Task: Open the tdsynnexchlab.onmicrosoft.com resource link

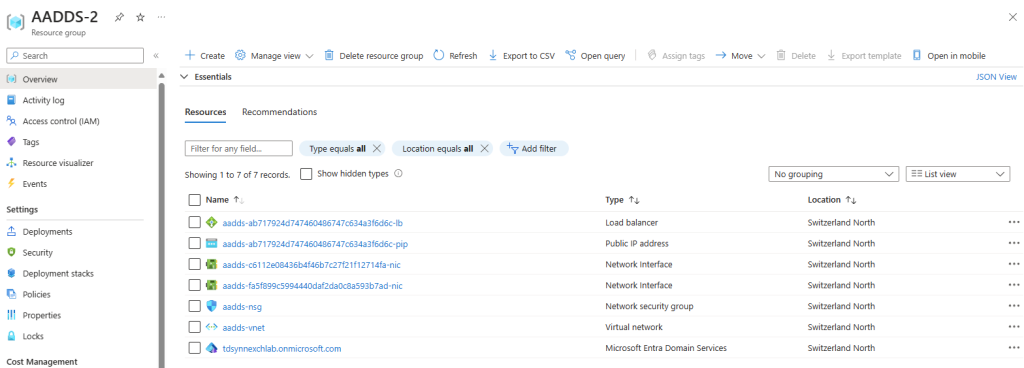Action: click(x=281, y=348)
